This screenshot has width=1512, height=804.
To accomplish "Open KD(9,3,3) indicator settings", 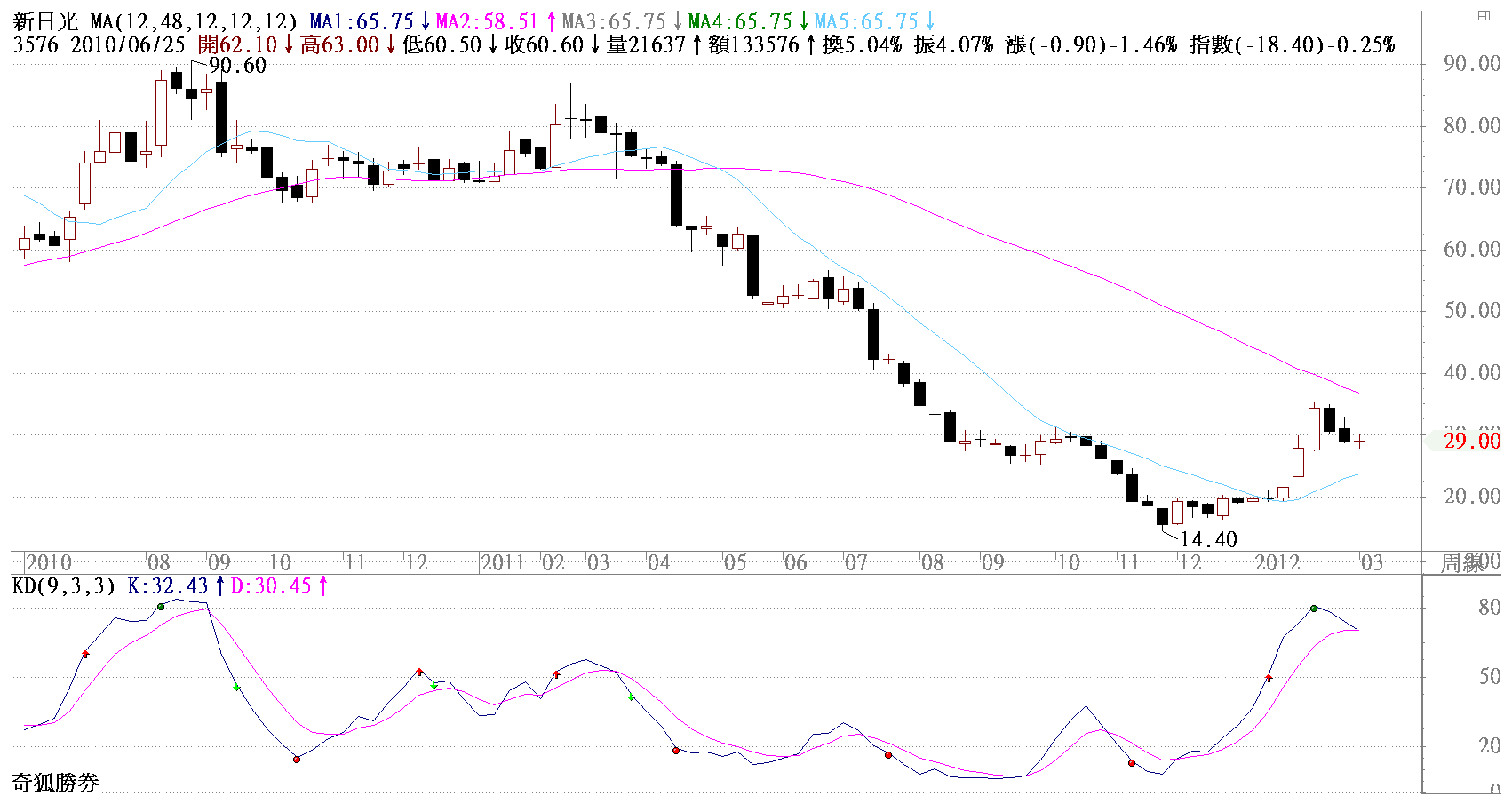I will coord(63,586).
